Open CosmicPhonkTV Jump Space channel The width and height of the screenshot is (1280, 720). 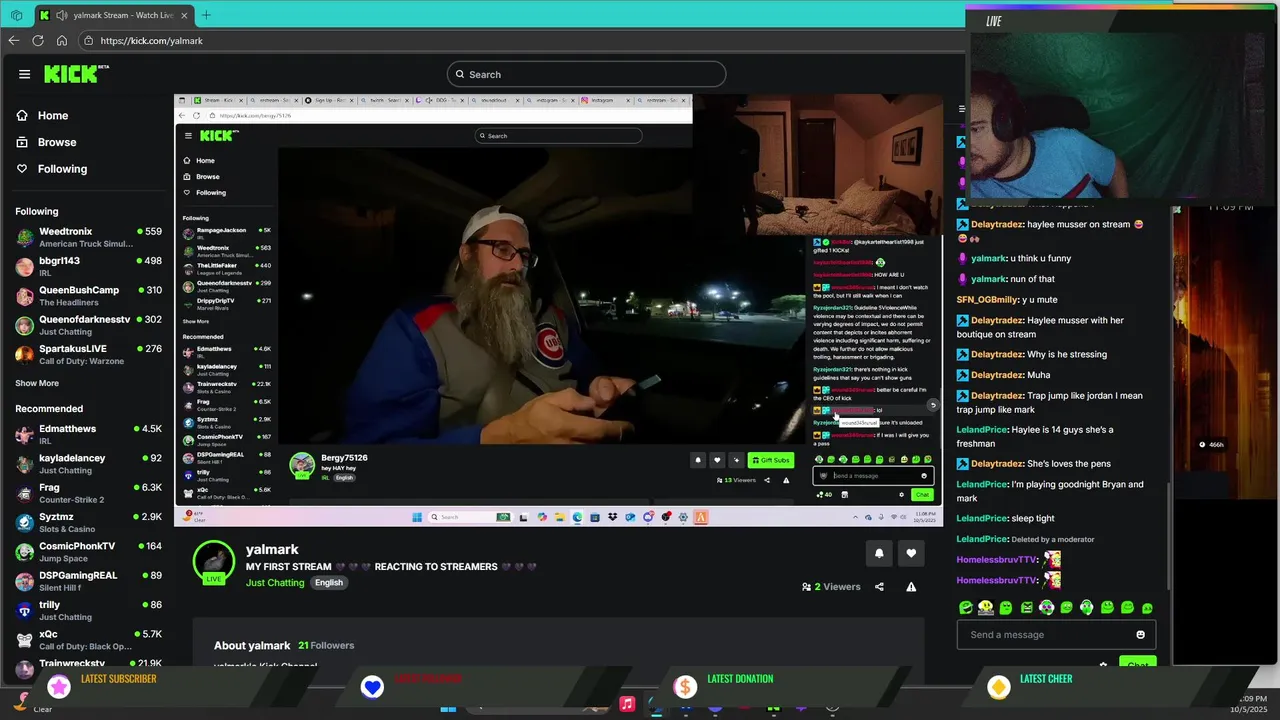click(x=88, y=551)
